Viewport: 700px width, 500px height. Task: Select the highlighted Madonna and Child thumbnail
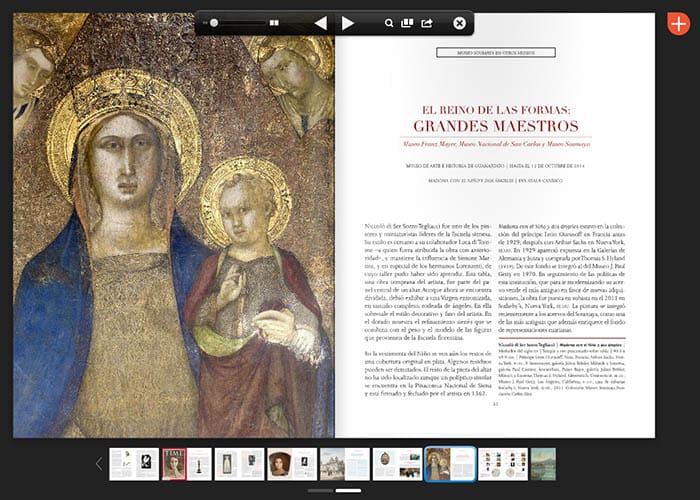pos(450,464)
